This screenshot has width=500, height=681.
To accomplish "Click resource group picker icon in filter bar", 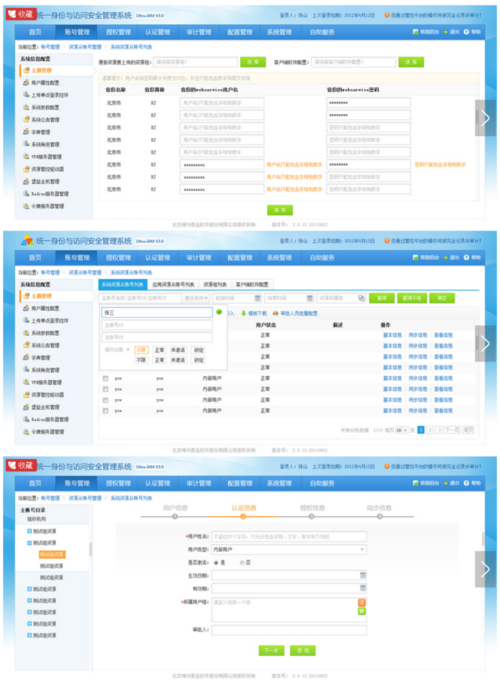I will 361,298.
